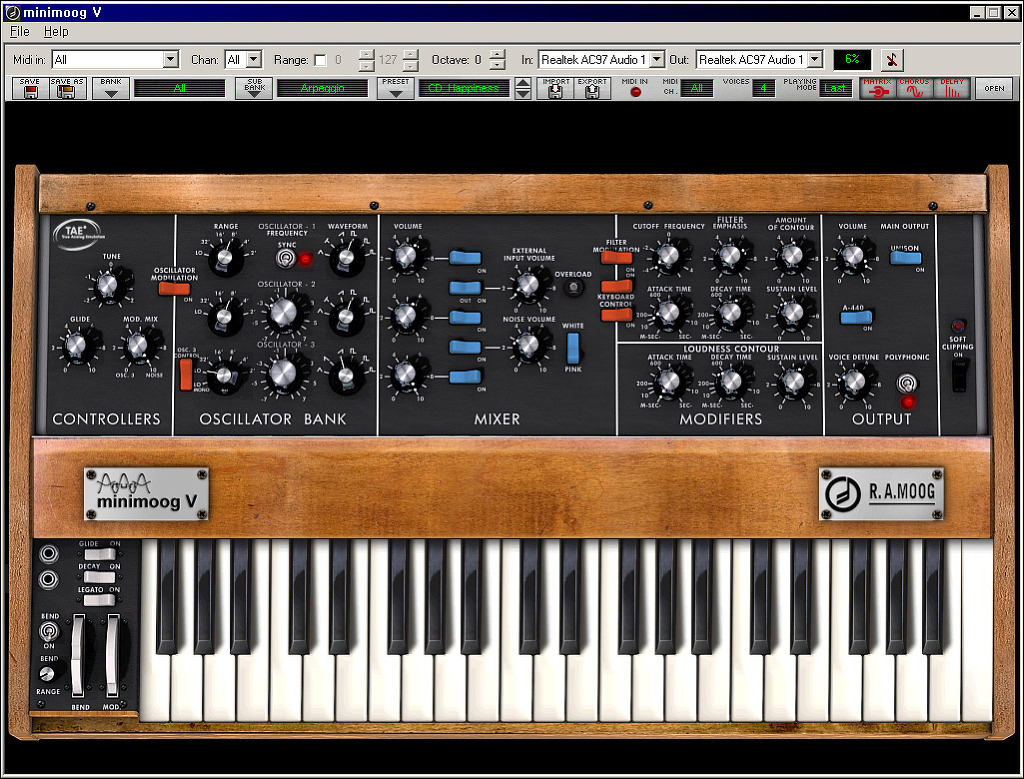The height and width of the screenshot is (779, 1024).
Task: Click the OPEN button in toolbar
Action: (994, 89)
